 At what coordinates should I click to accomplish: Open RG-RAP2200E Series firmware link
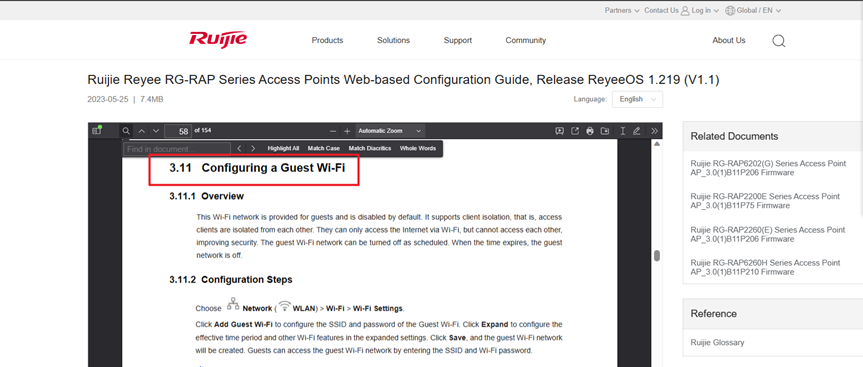pyautogui.click(x=765, y=201)
